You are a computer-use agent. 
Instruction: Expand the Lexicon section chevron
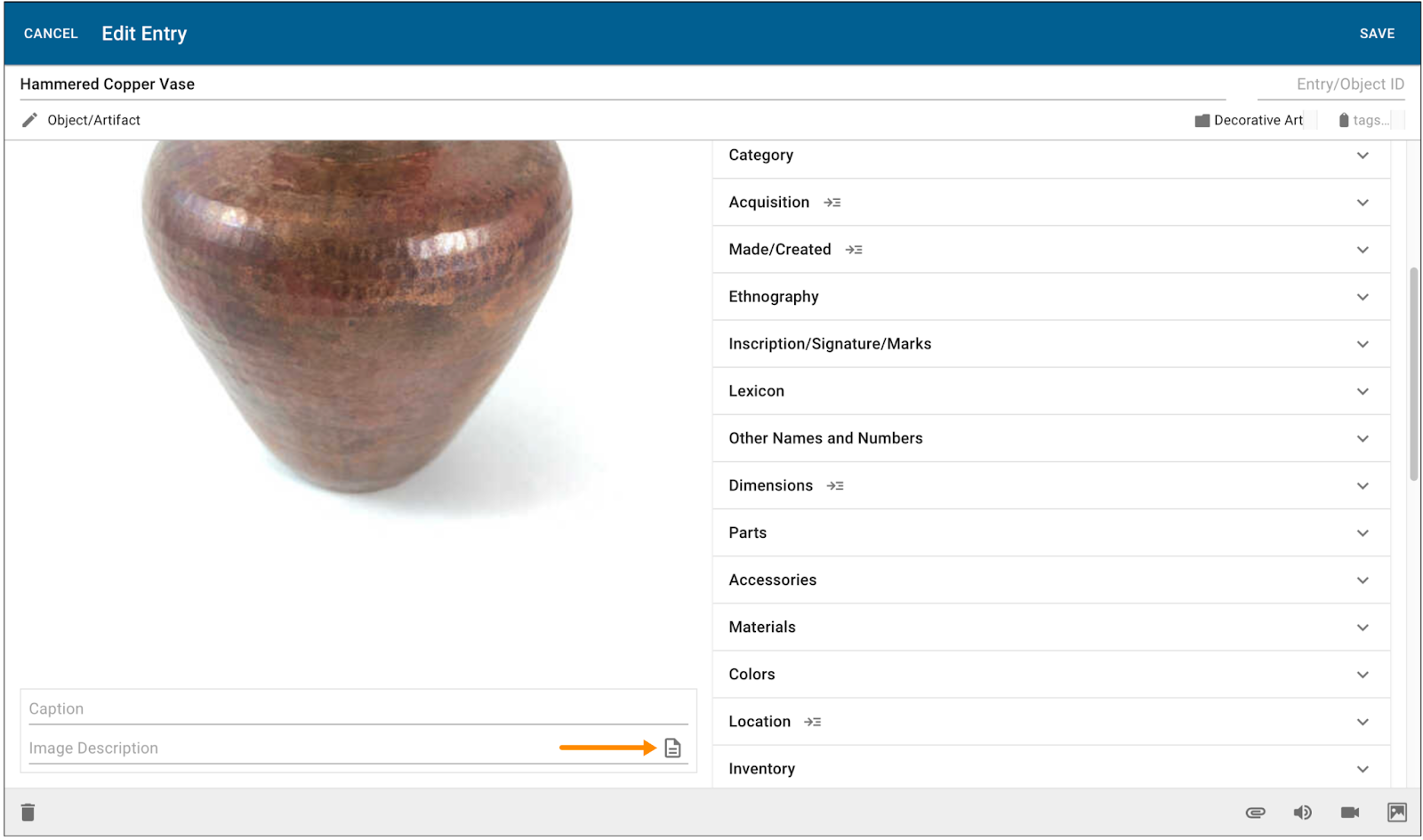click(x=1363, y=391)
